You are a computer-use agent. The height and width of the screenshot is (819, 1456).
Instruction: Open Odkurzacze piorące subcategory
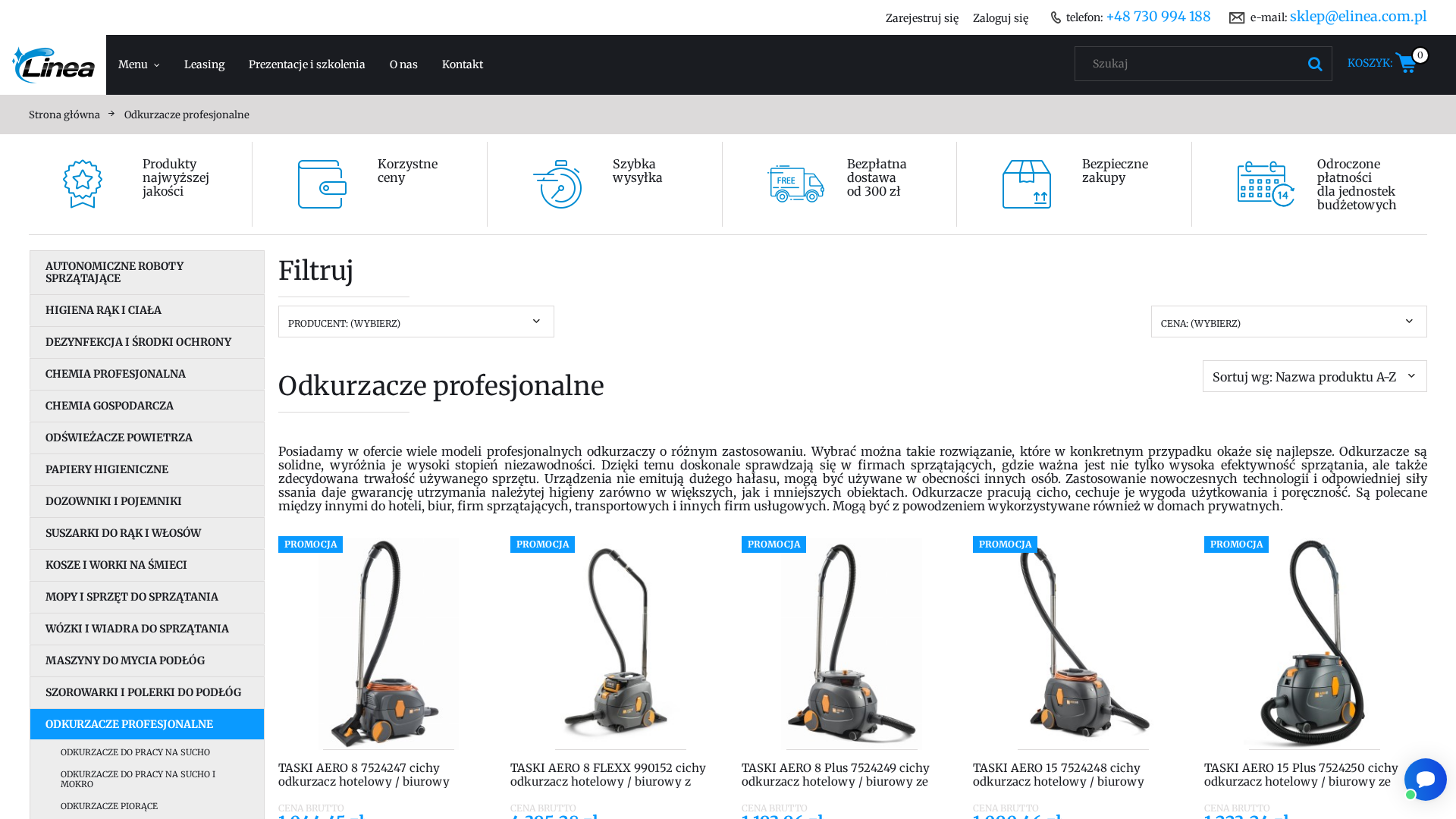pos(109,806)
